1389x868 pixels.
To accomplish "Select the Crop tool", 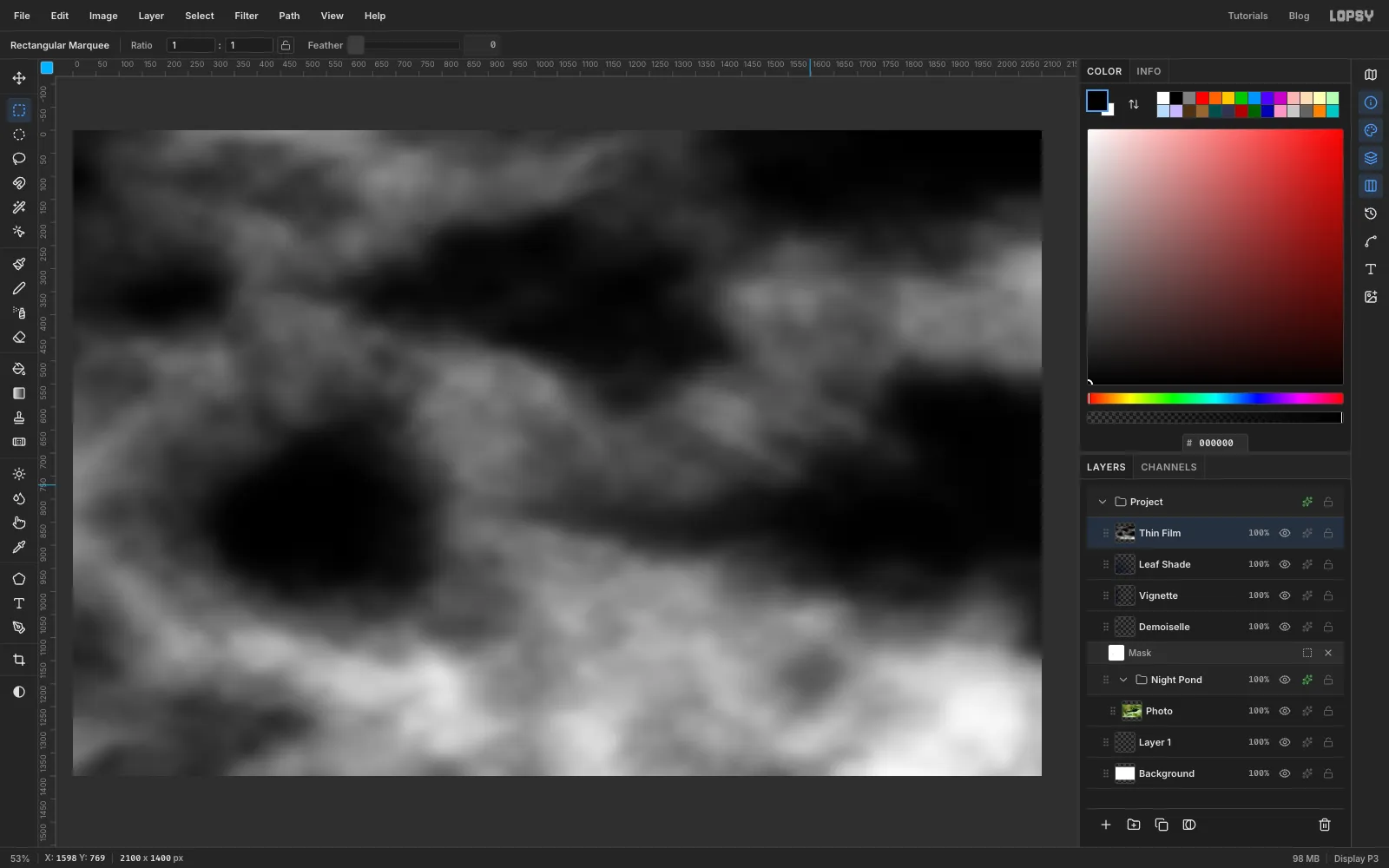I will coord(19,660).
